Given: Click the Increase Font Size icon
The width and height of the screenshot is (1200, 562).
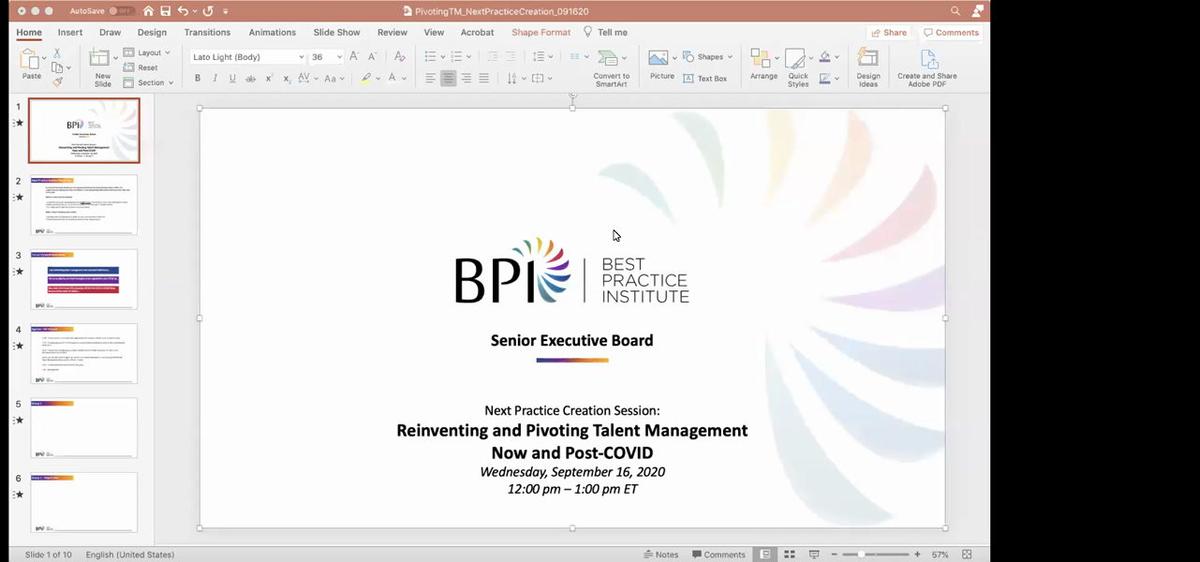Looking at the screenshot, I should point(355,57).
